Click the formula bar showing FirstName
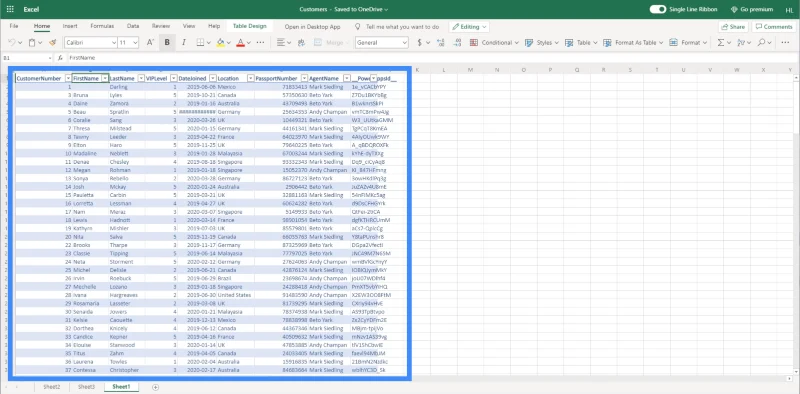 [431, 58]
